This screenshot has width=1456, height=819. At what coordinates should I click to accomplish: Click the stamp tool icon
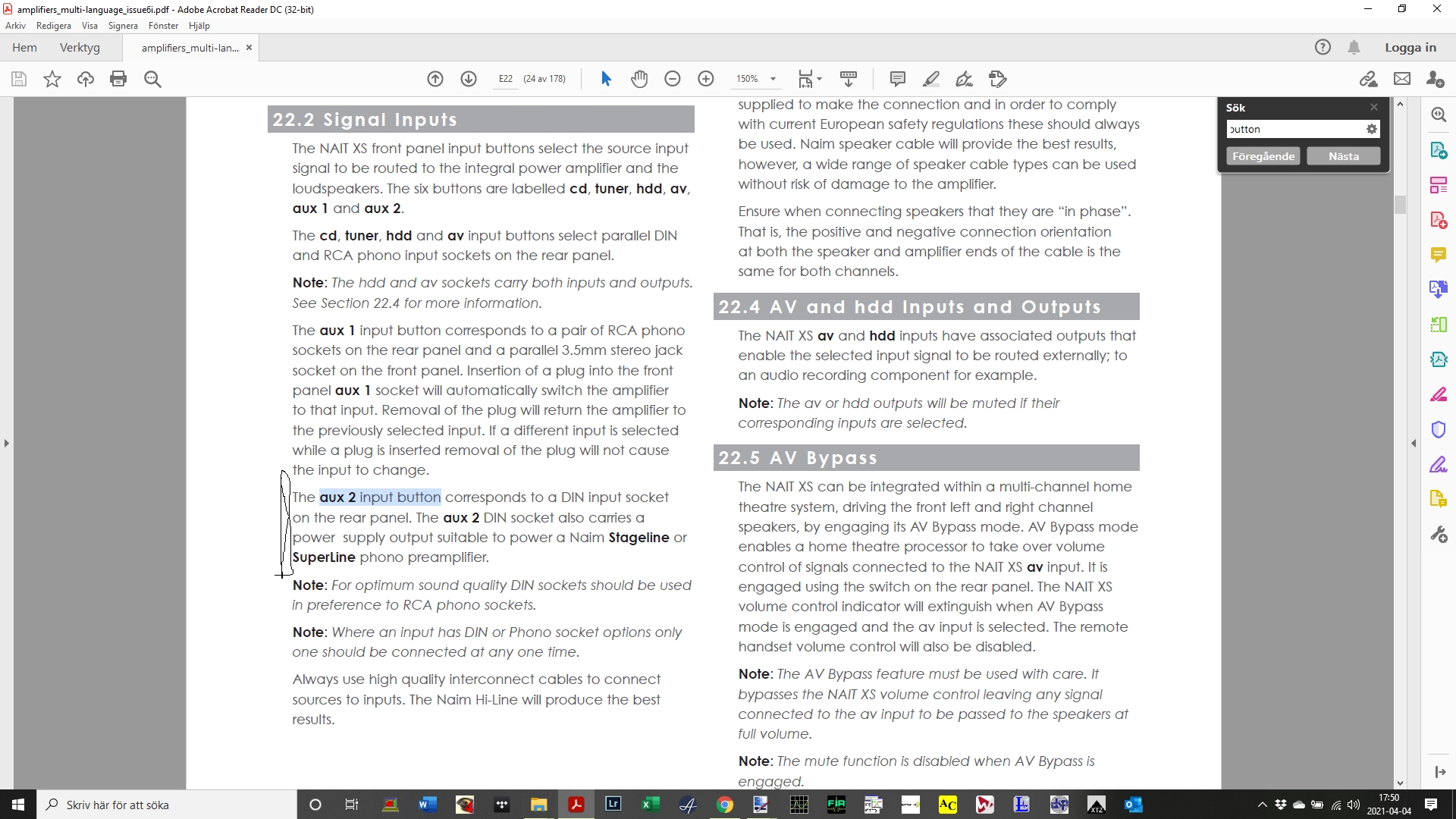click(x=998, y=79)
